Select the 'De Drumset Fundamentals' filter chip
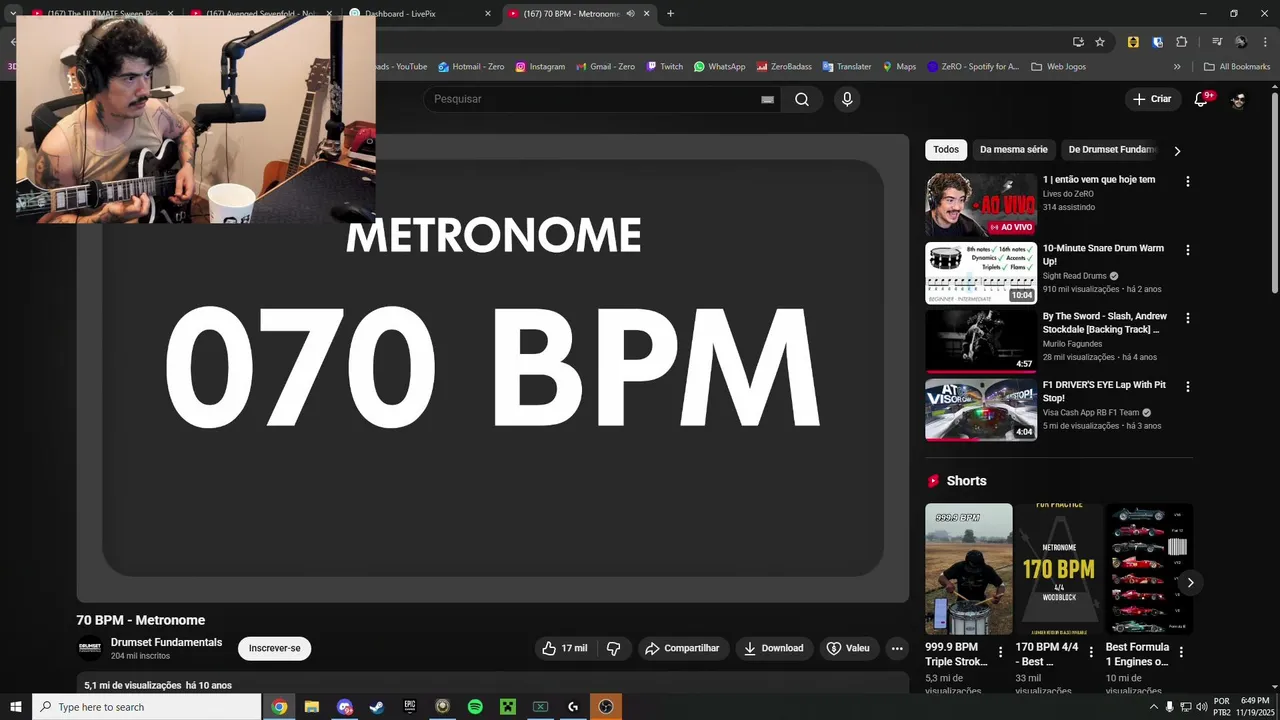This screenshot has height=720, width=1280. coord(1112,150)
